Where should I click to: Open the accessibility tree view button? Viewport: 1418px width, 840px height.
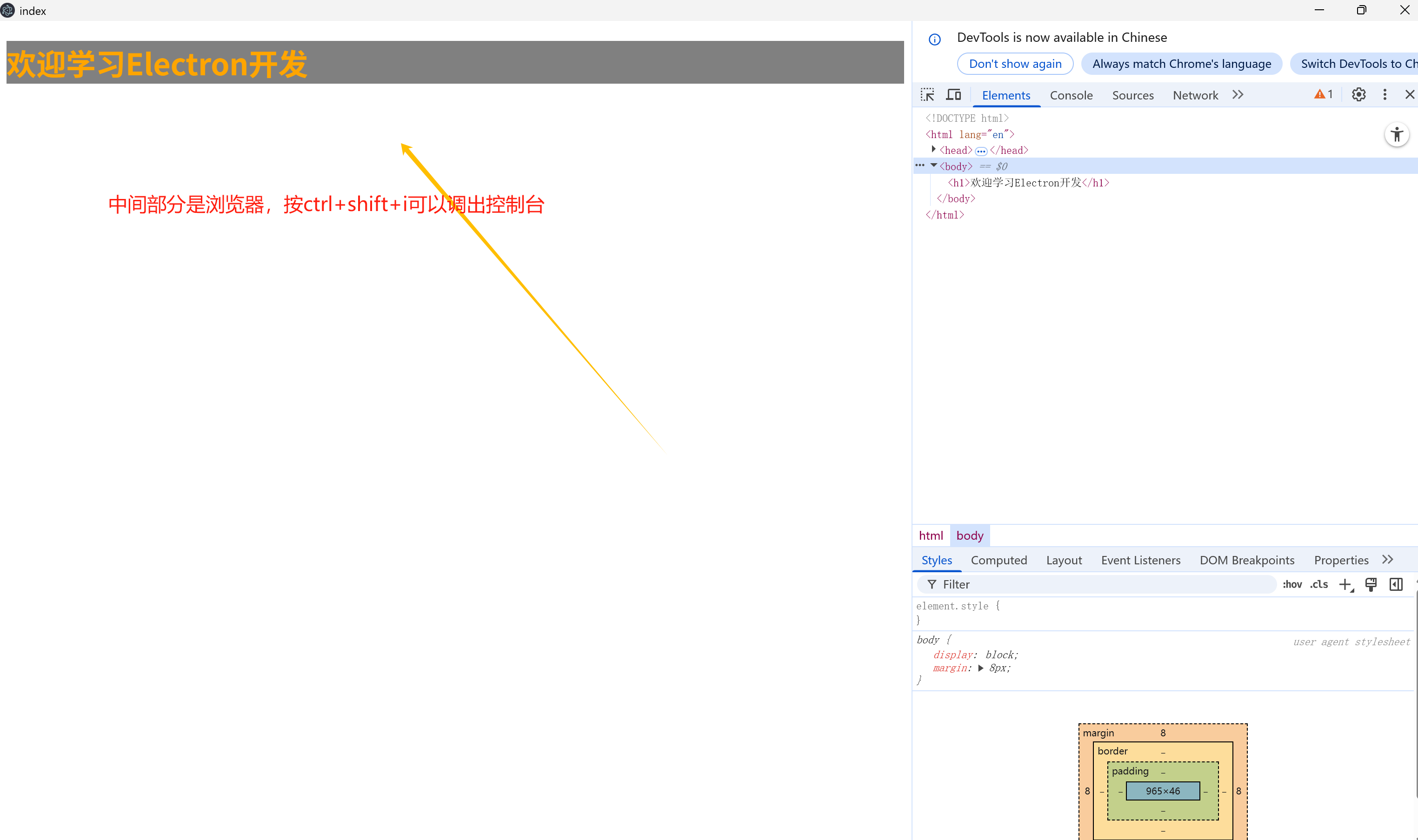pyautogui.click(x=1397, y=135)
